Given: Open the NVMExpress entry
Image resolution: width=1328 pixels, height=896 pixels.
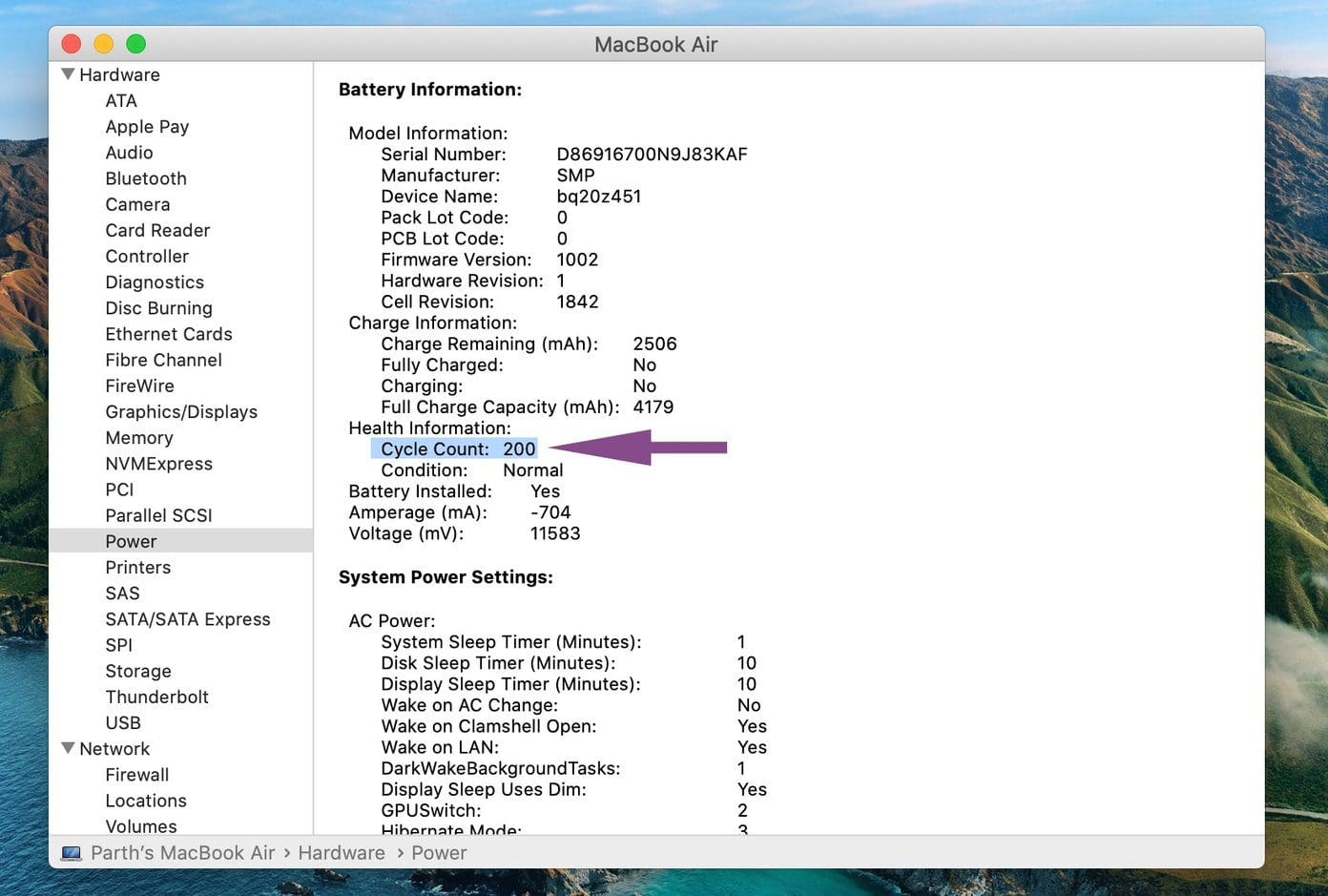Looking at the screenshot, I should [158, 464].
